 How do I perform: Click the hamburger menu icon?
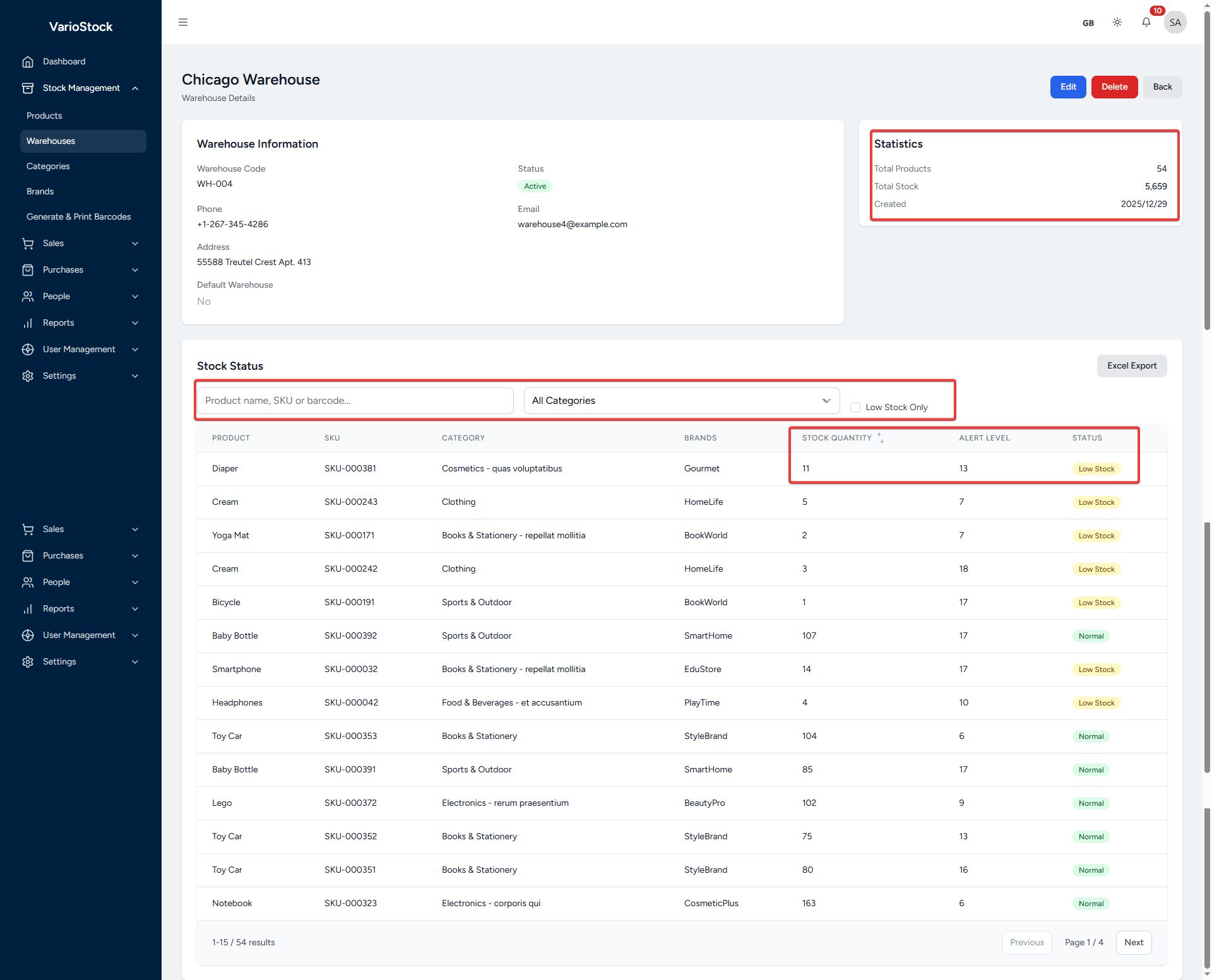click(x=183, y=23)
